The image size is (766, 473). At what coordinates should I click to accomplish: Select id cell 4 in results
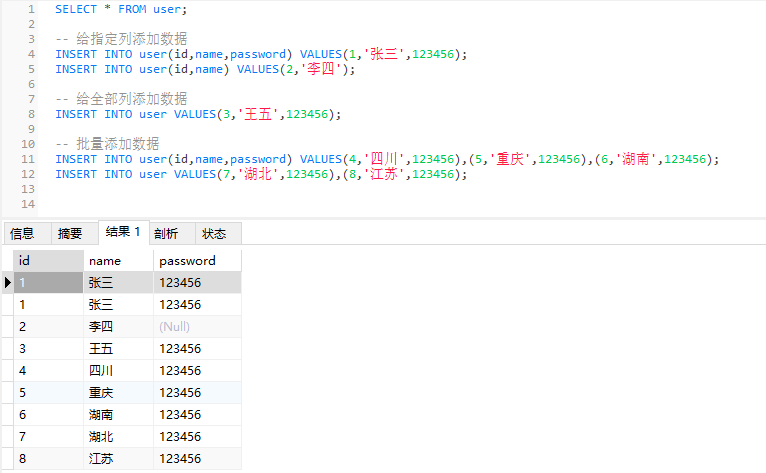pos(48,370)
